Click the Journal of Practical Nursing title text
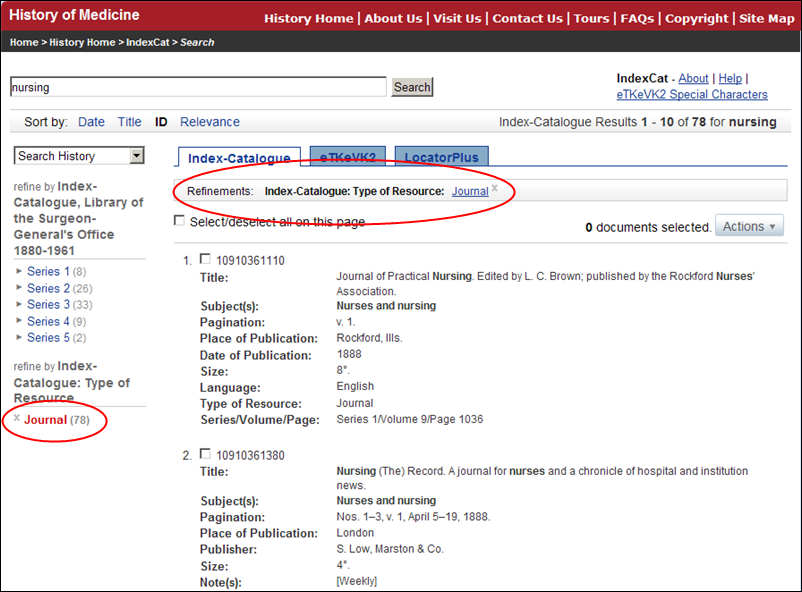802x592 pixels. tap(545, 283)
